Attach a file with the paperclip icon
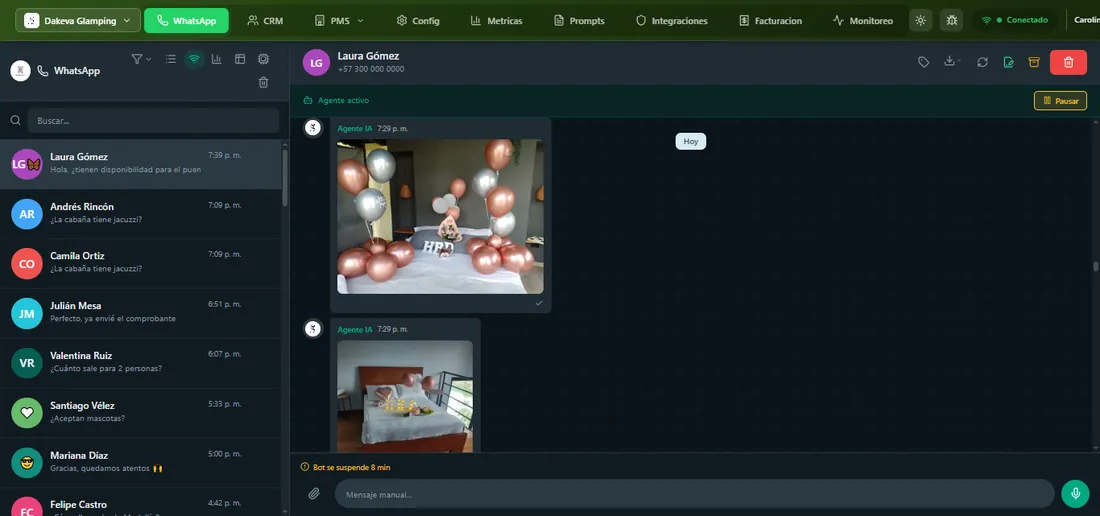This screenshot has height=516, width=1100. (314, 494)
